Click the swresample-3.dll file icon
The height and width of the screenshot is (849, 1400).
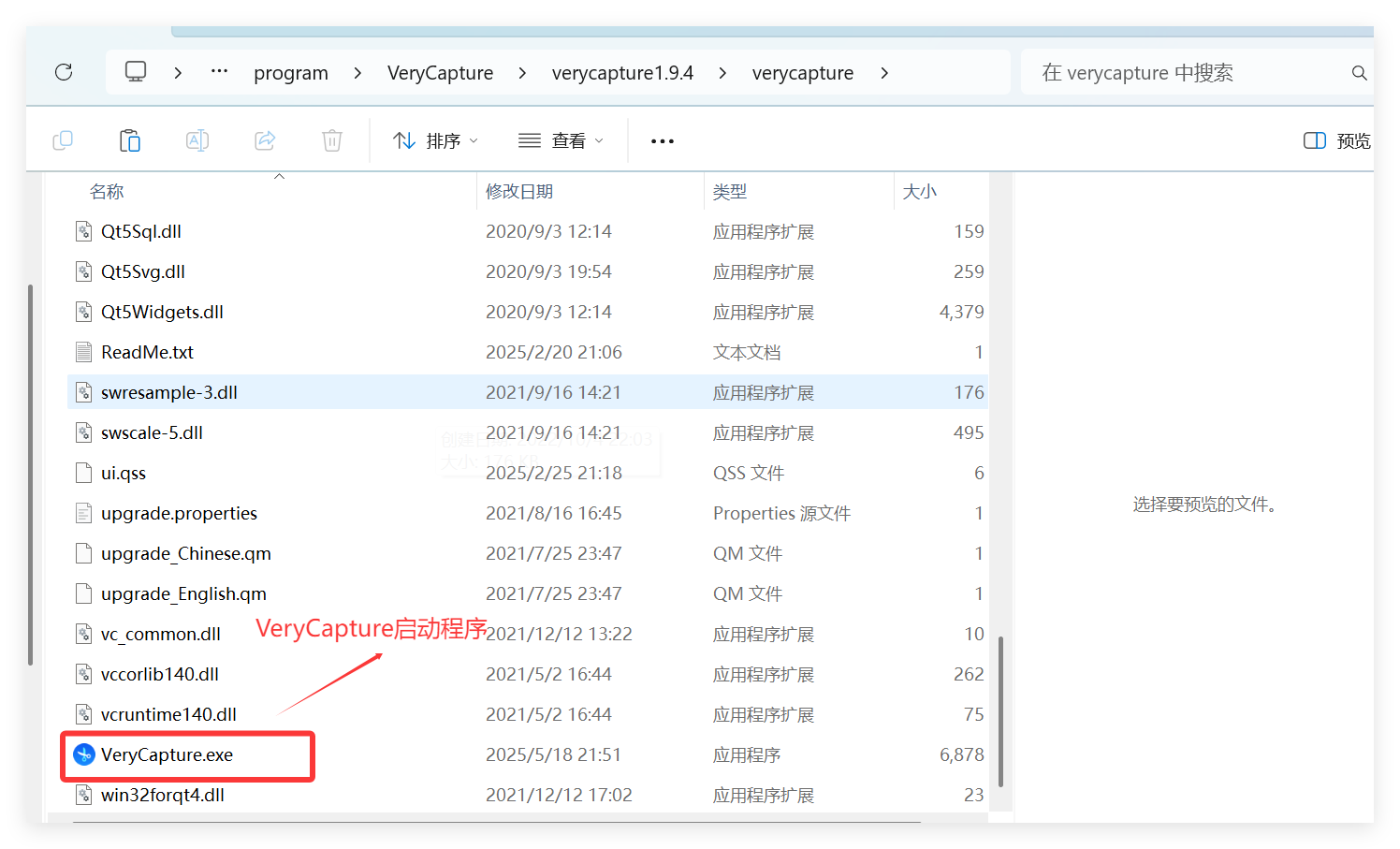[x=84, y=392]
